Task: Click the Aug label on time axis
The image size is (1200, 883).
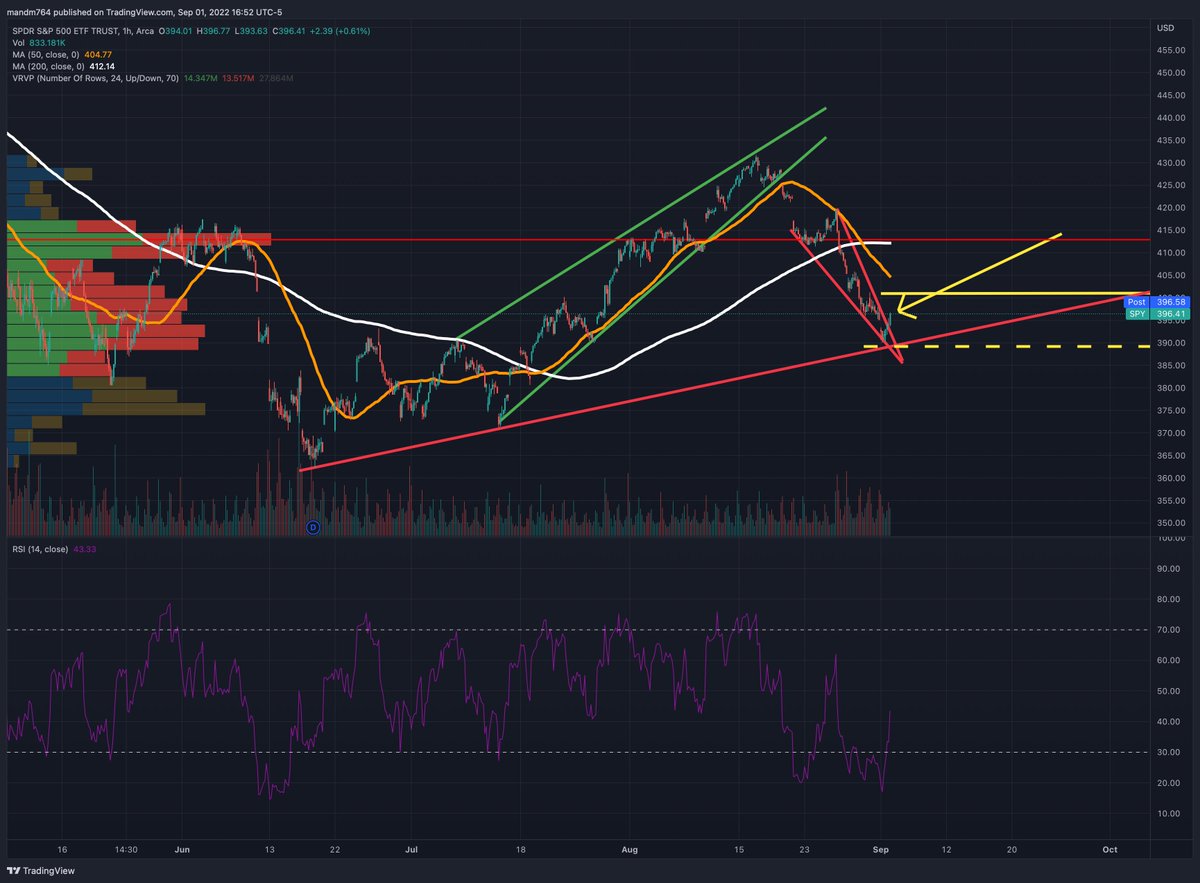Action: 629,848
